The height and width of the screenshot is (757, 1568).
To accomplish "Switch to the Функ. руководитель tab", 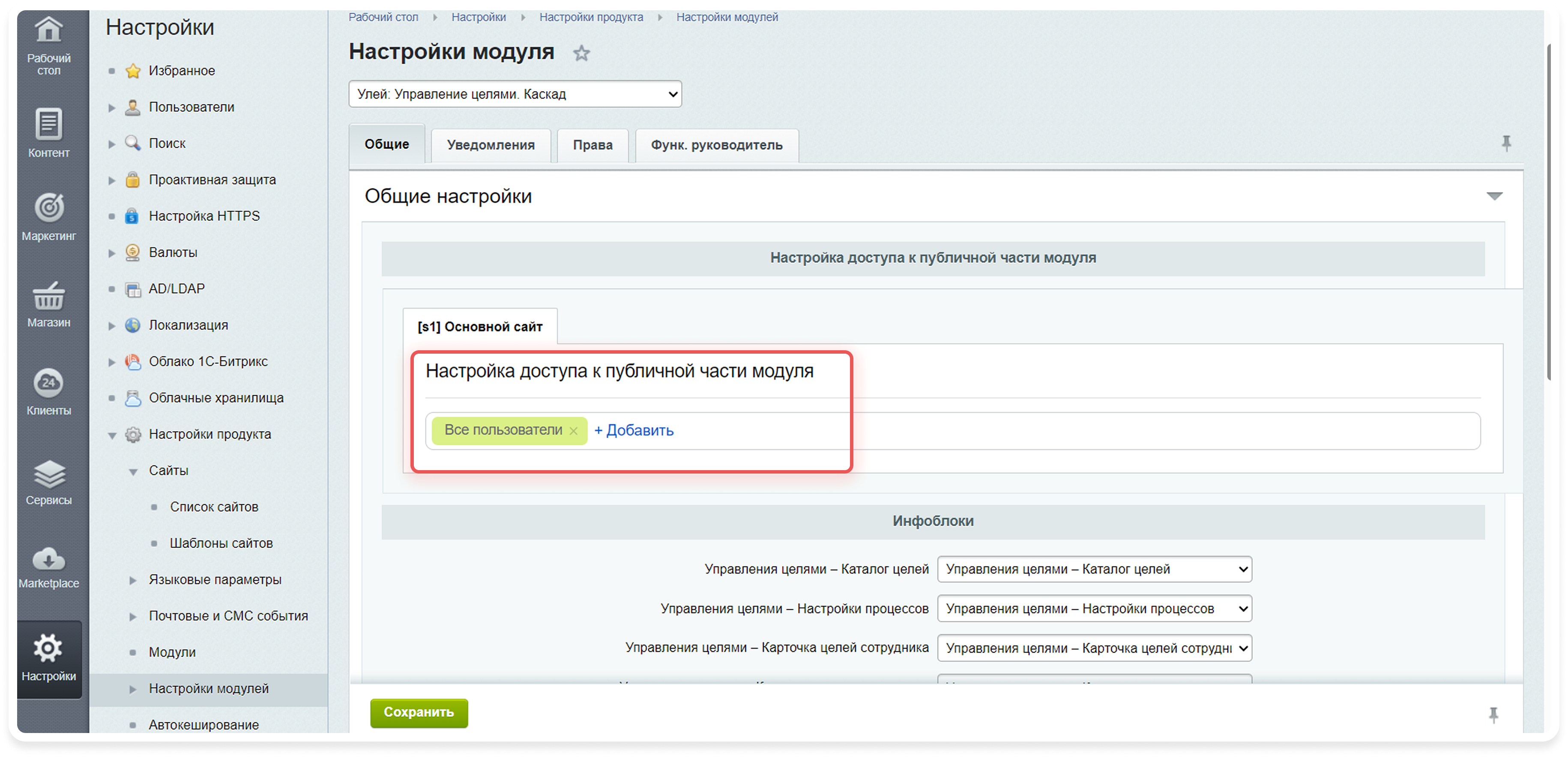I will coord(716,146).
